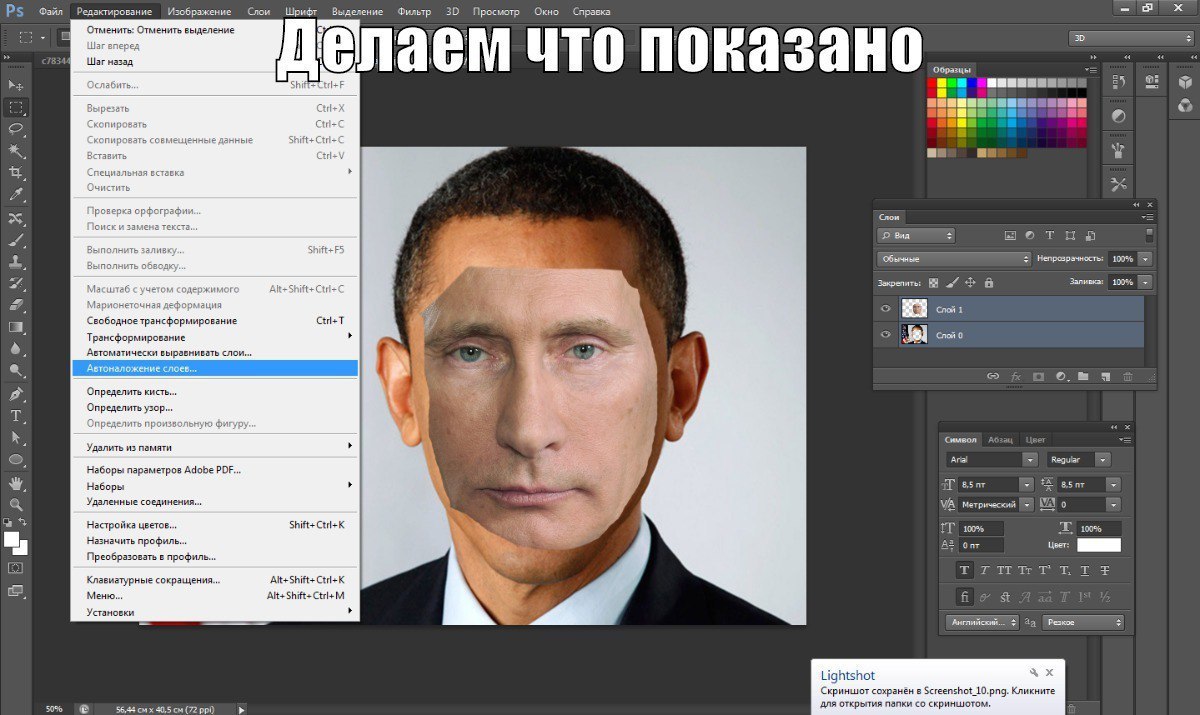Open the Заливка fill dropdown arrow
The width and height of the screenshot is (1200, 715).
tap(1145, 283)
